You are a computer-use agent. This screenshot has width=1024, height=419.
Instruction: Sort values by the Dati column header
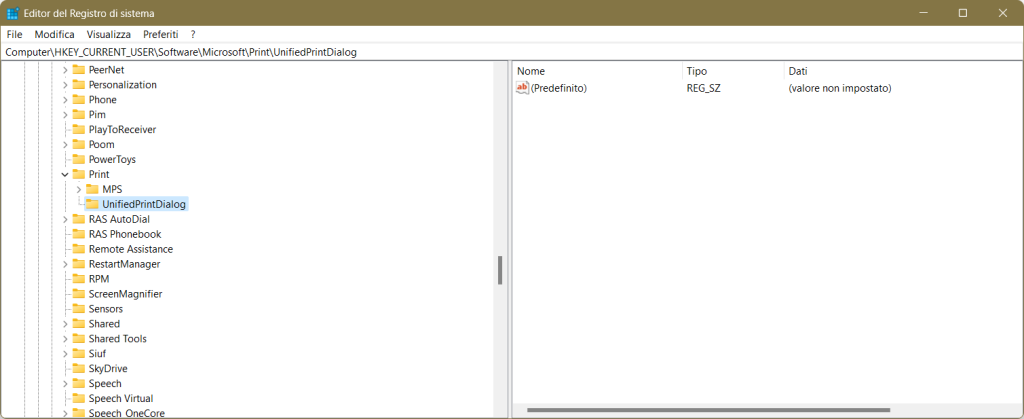[x=903, y=71]
